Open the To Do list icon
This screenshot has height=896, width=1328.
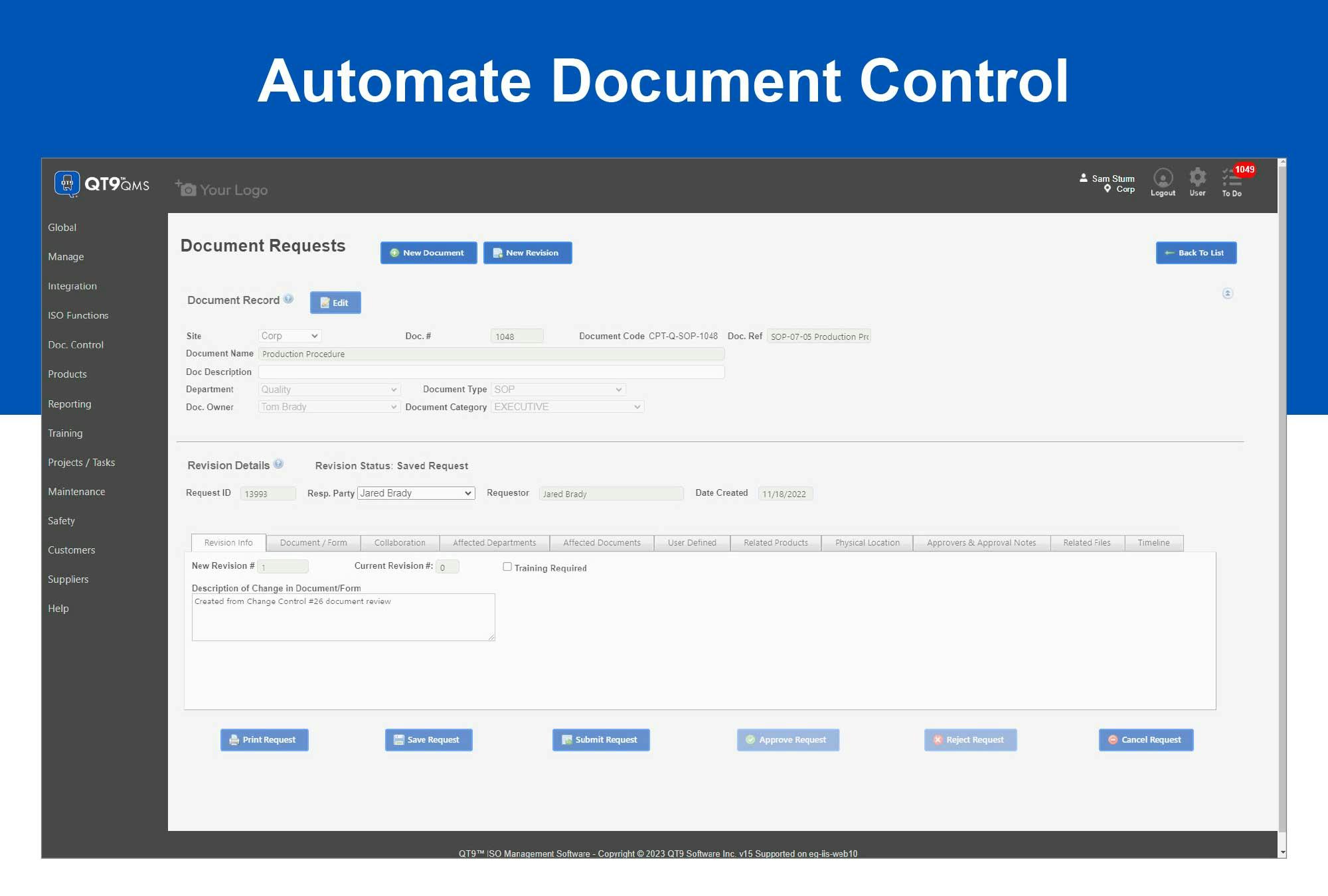click(1232, 181)
